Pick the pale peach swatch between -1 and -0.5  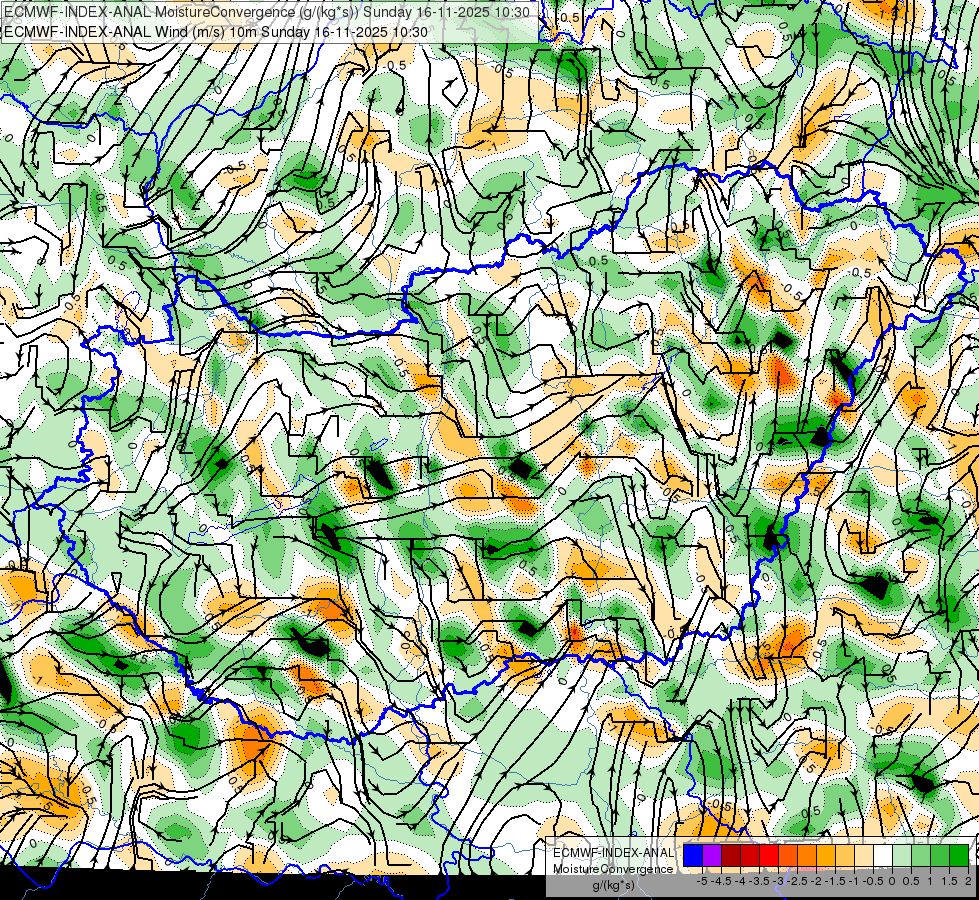[864, 855]
